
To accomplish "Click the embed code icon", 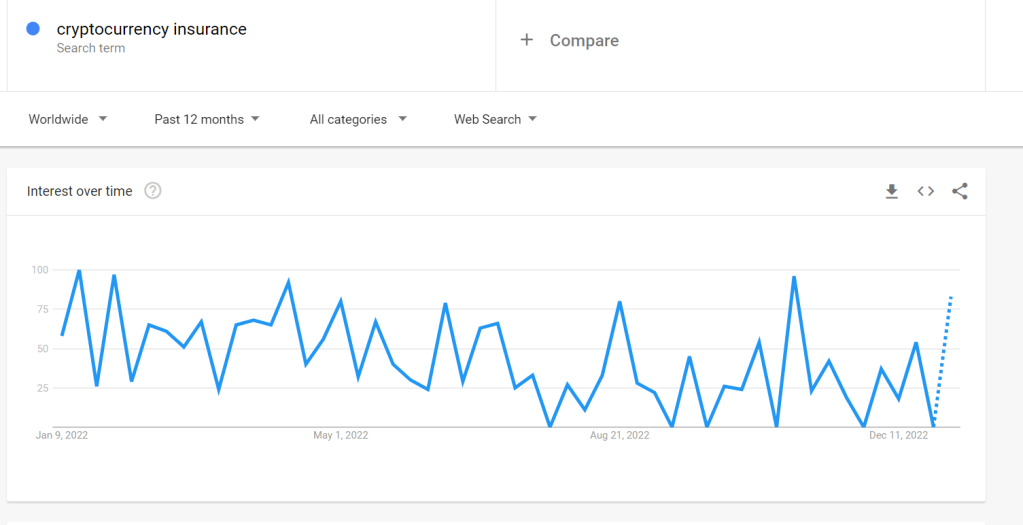I will tap(926, 191).
